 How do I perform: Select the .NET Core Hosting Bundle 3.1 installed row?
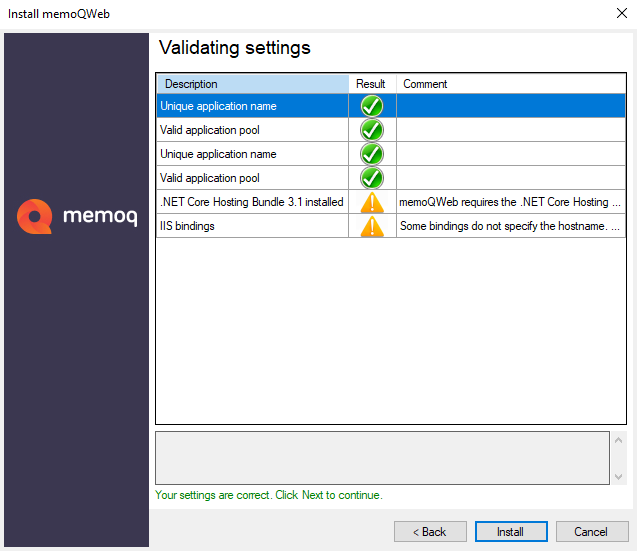391,202
